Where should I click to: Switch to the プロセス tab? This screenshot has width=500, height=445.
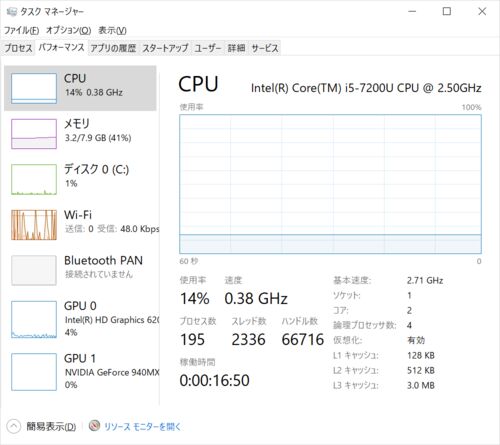[18, 48]
